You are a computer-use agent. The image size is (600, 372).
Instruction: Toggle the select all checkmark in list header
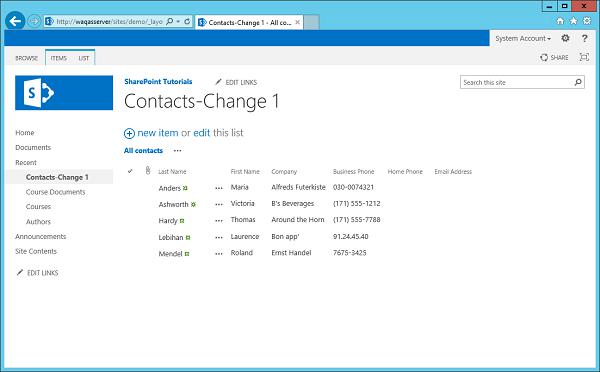coord(130,171)
